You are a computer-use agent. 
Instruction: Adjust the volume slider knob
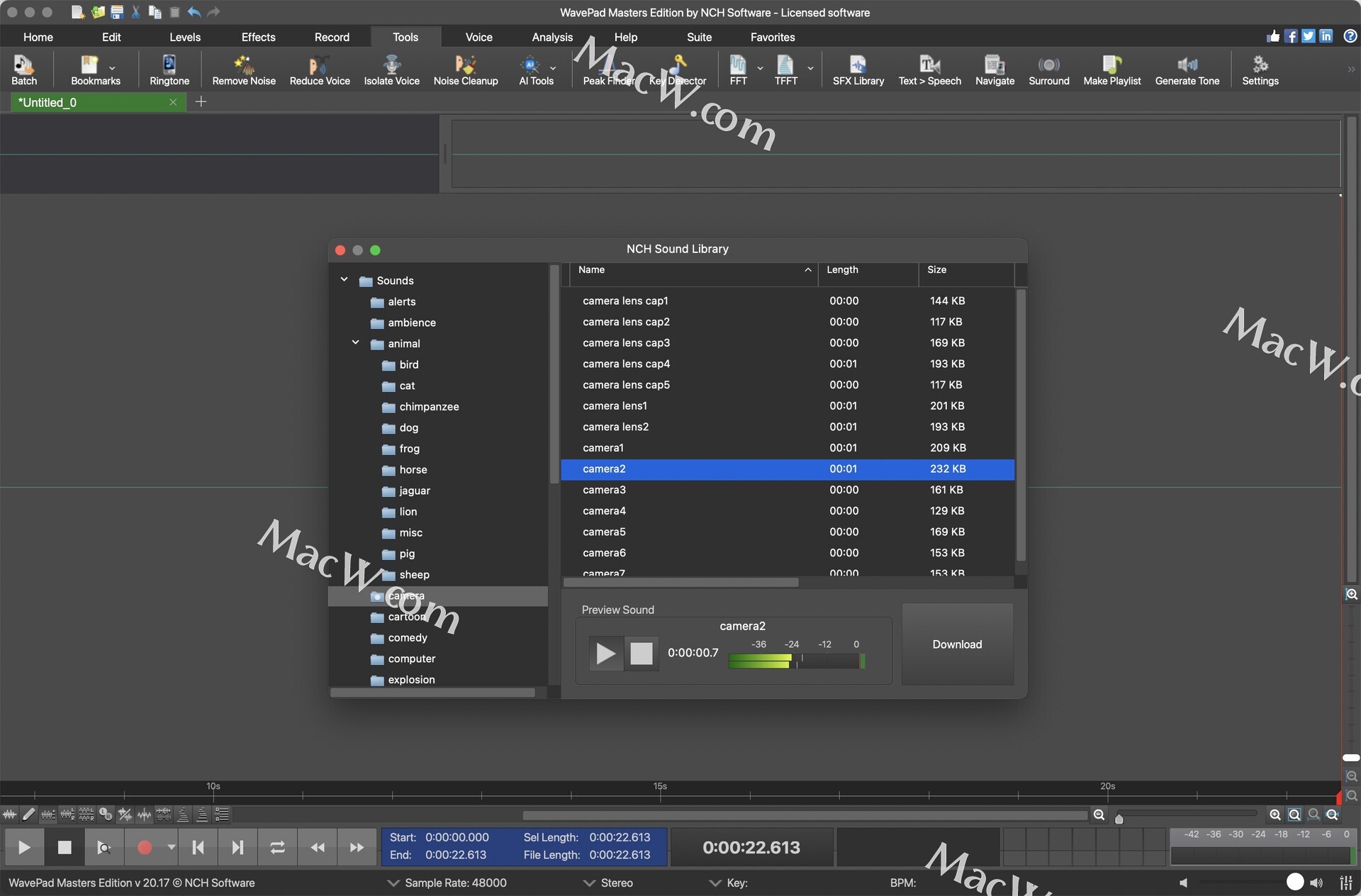[1294, 881]
